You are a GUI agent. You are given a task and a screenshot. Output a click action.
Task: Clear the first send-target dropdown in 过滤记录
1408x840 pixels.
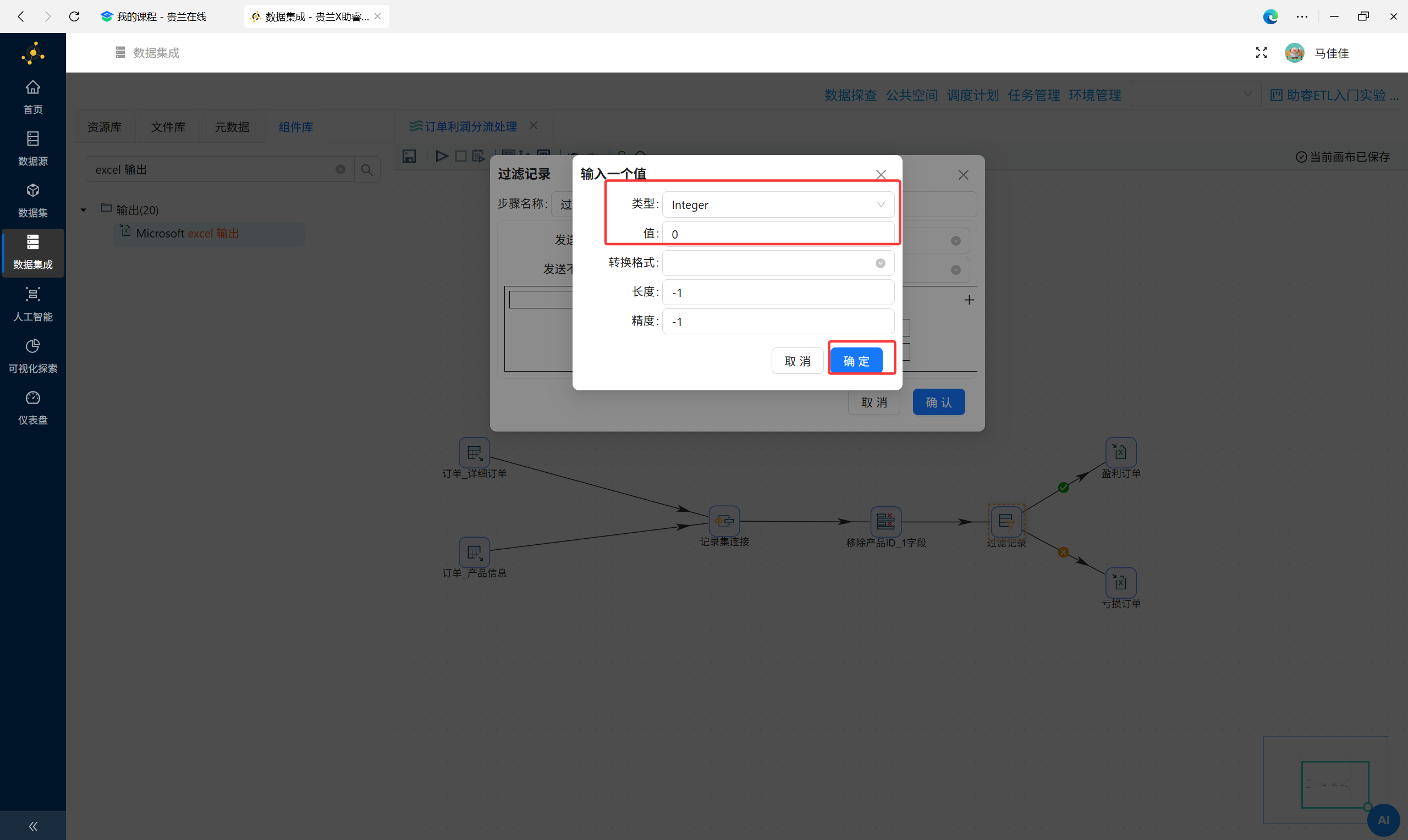pyautogui.click(x=956, y=241)
